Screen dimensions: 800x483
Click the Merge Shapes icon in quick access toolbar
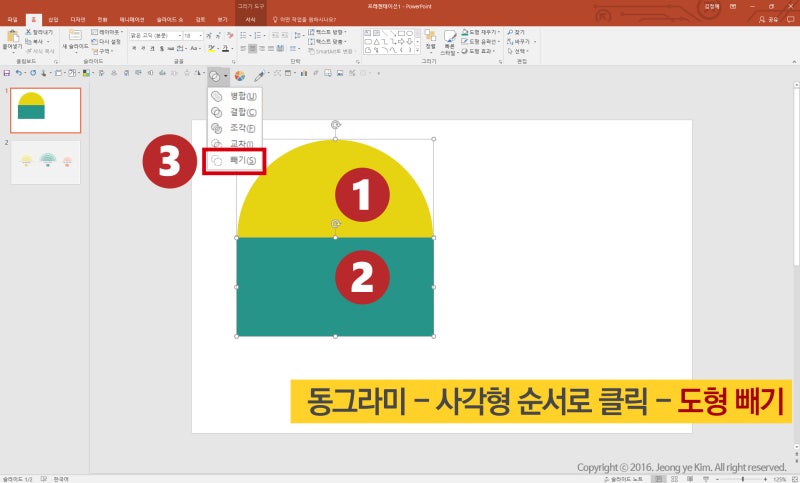click(215, 75)
